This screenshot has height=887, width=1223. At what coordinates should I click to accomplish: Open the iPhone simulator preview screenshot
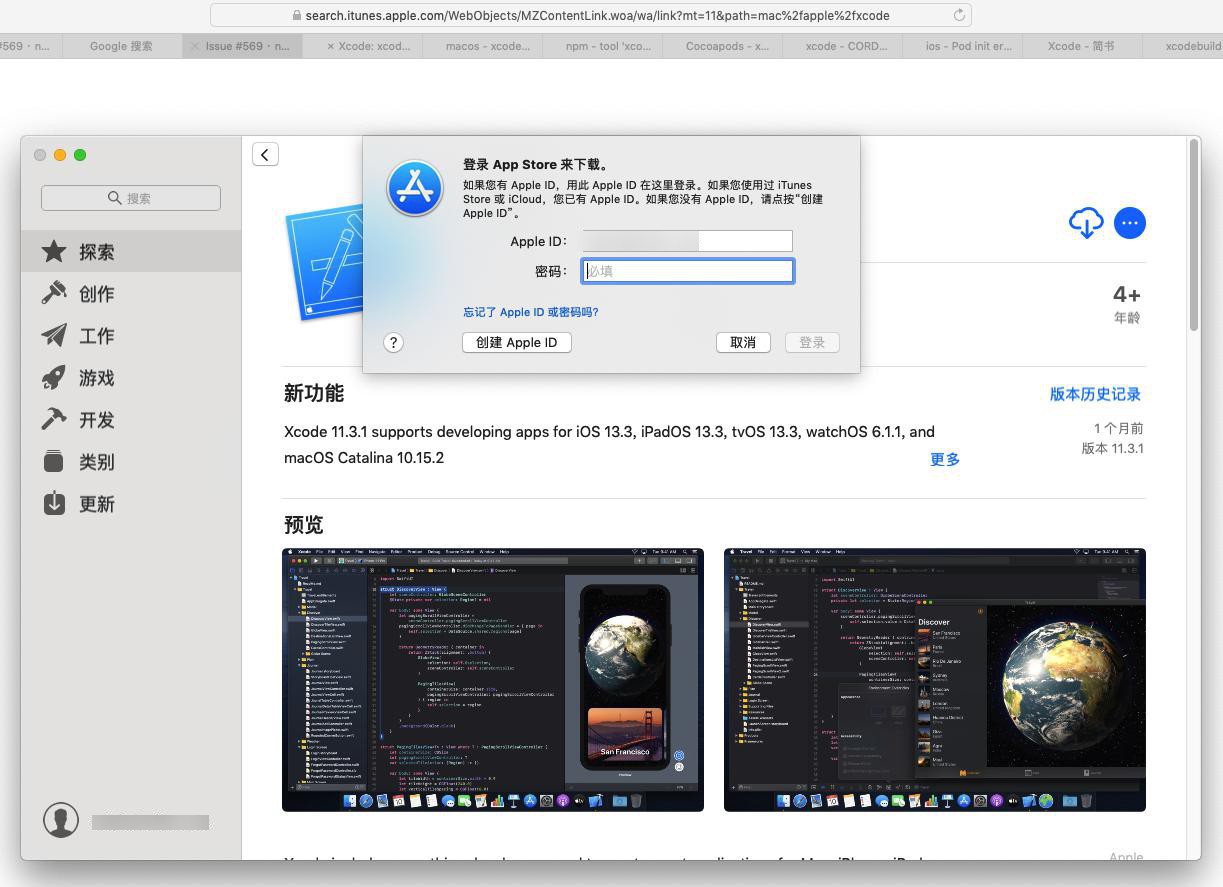click(493, 679)
